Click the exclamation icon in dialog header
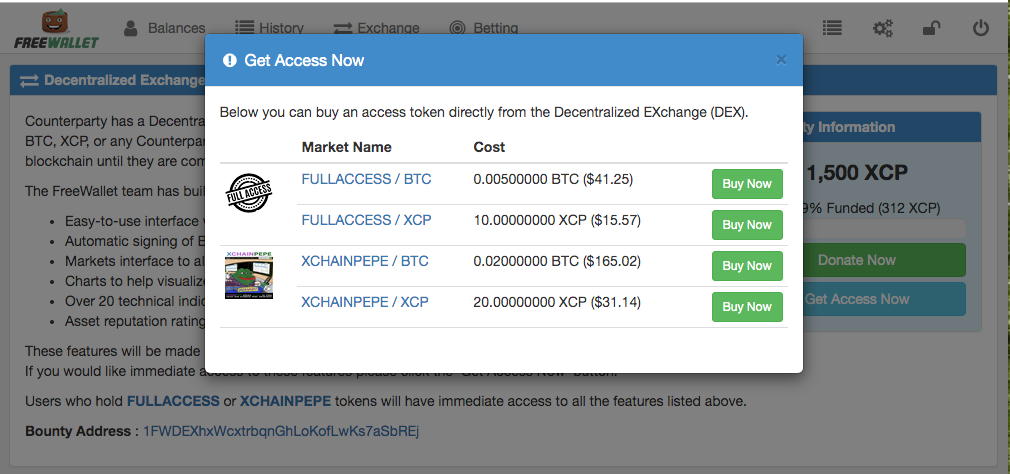The image size is (1010, 474). pos(229,61)
